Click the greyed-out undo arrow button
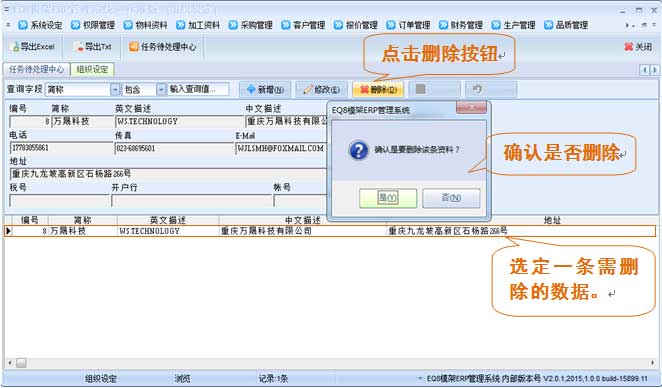 point(491,90)
